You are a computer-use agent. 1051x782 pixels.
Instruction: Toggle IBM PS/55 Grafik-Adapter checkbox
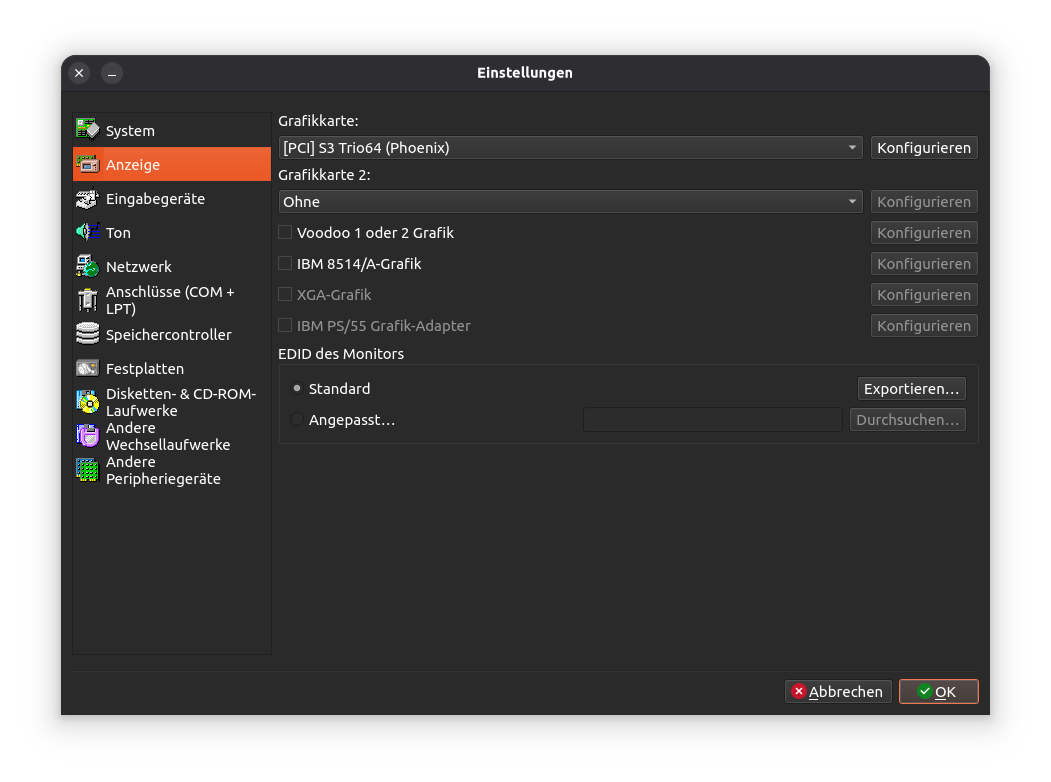coord(285,326)
